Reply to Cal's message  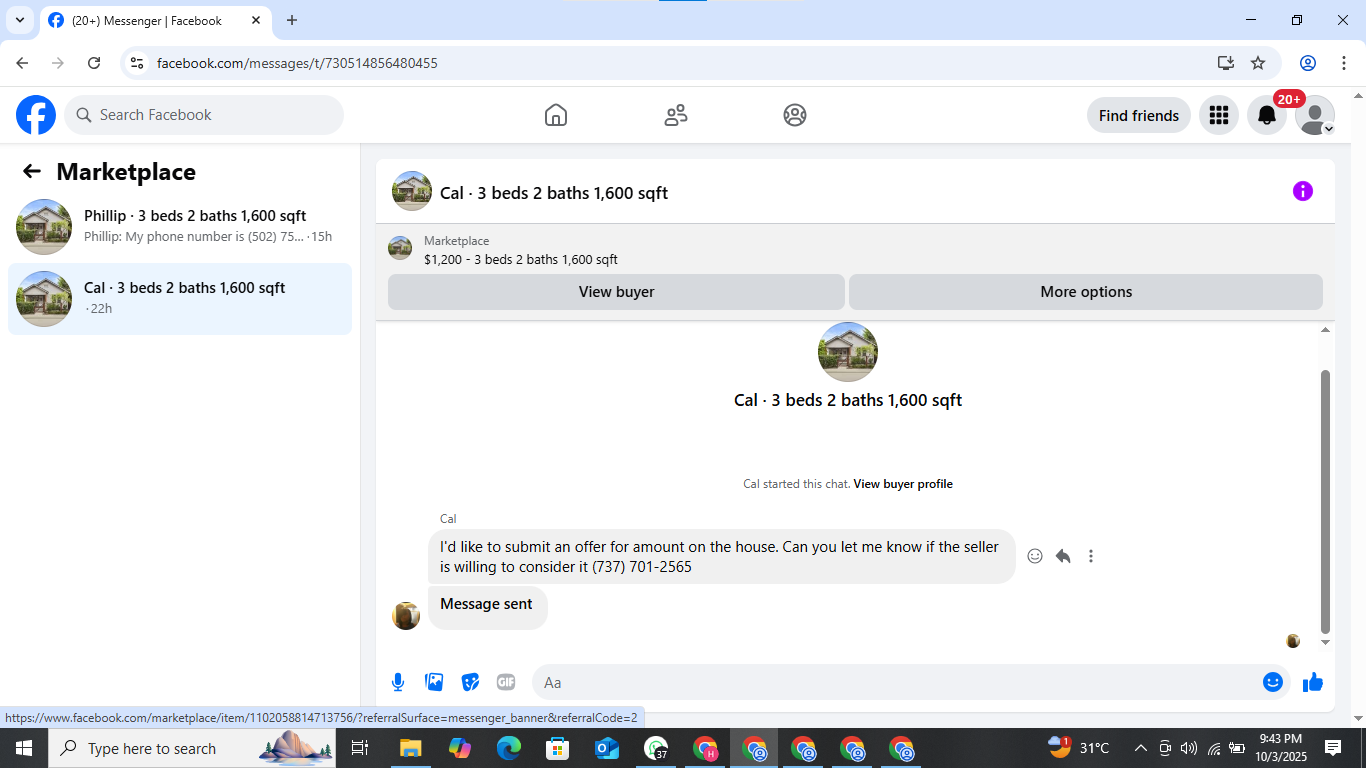[1063, 556]
